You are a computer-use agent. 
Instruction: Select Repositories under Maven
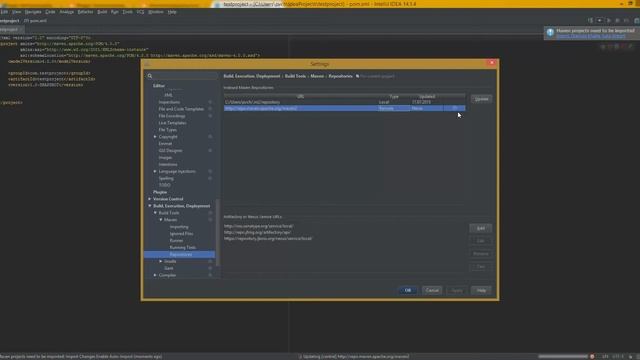180,254
